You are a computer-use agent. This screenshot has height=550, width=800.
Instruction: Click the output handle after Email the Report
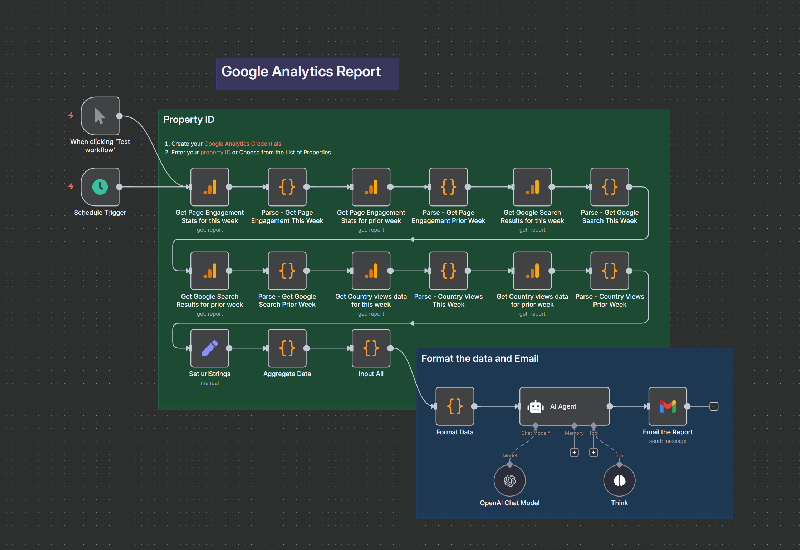click(x=713, y=406)
